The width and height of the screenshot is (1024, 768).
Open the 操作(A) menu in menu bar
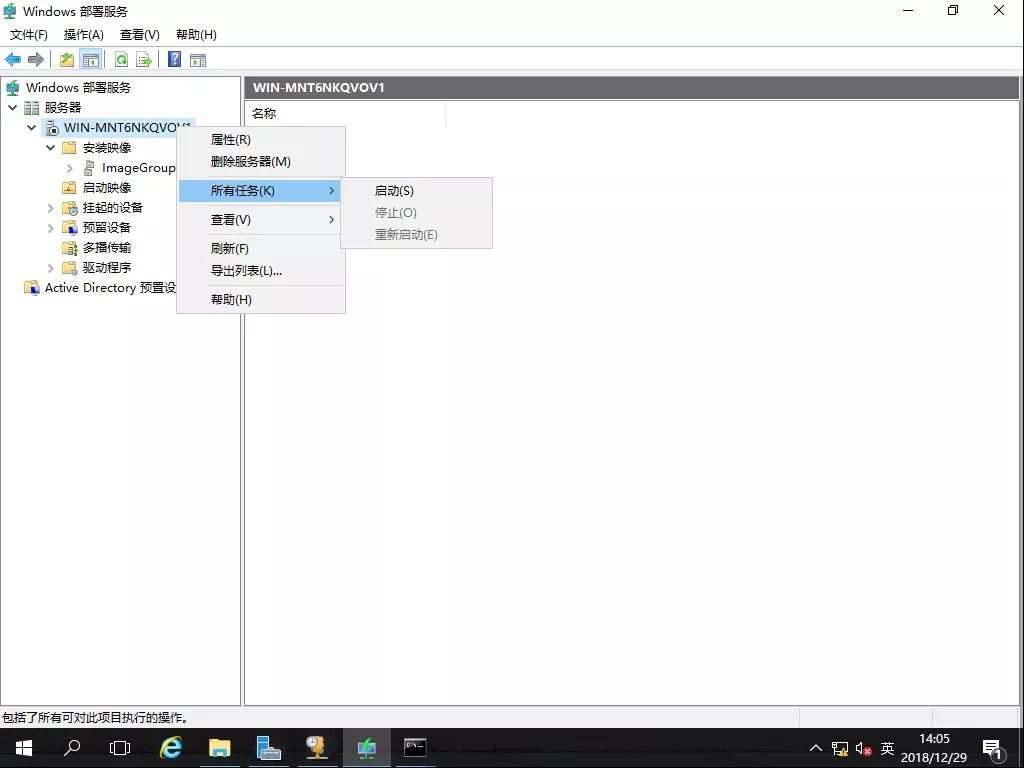click(83, 35)
